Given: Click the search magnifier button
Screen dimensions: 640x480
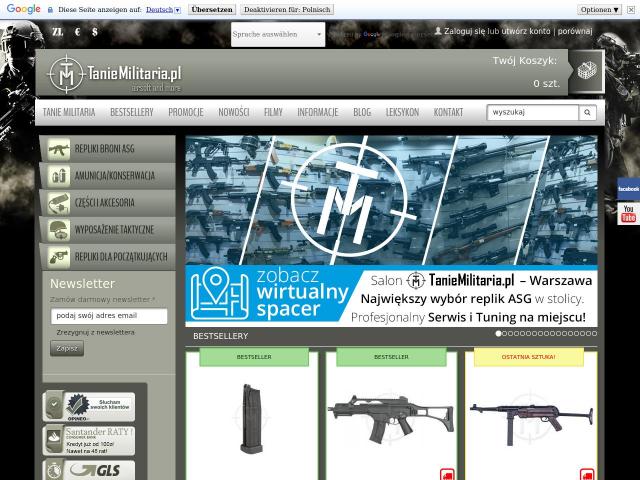Looking at the screenshot, I should [587, 112].
